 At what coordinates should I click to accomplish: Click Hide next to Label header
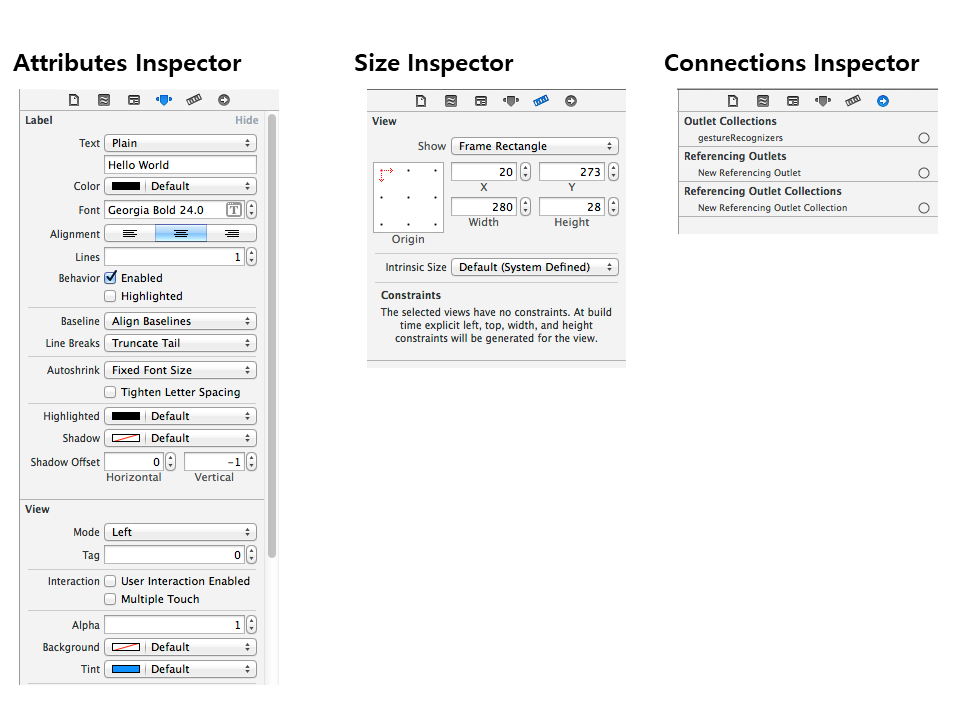coord(246,121)
